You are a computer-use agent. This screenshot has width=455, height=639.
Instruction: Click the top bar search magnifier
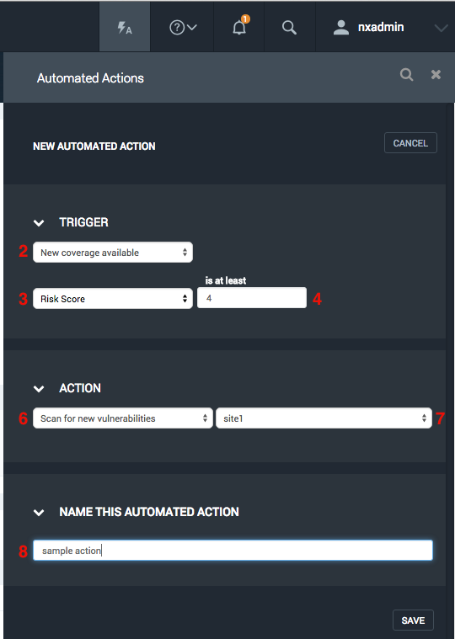pyautogui.click(x=289, y=28)
